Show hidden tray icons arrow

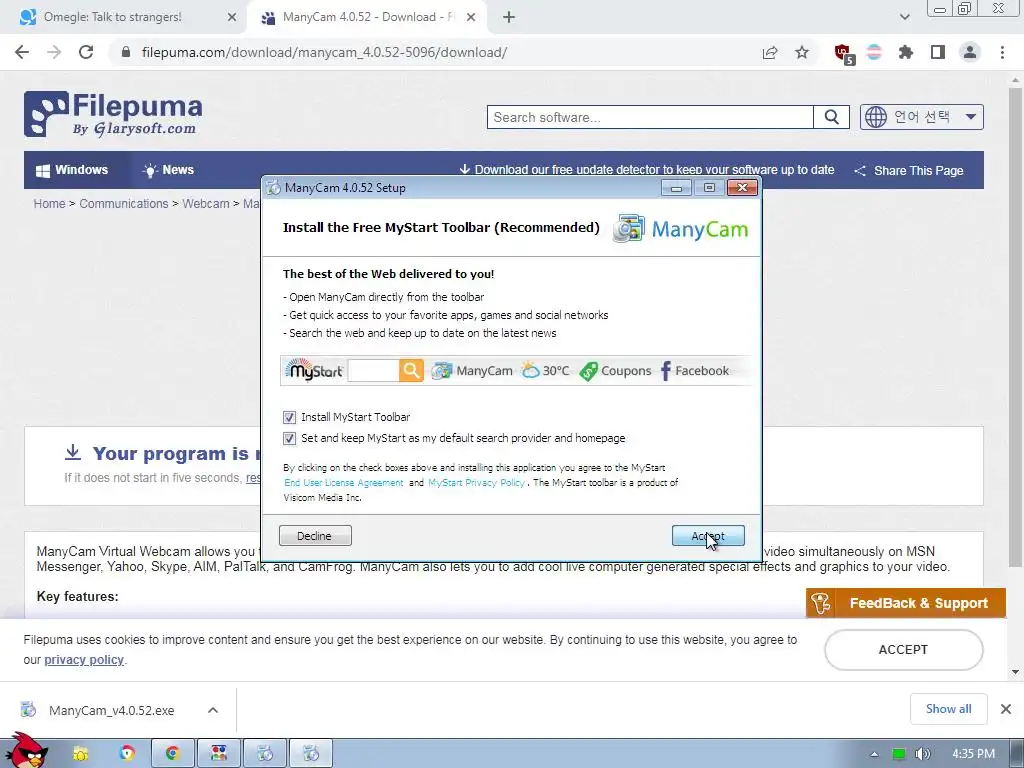tap(874, 755)
